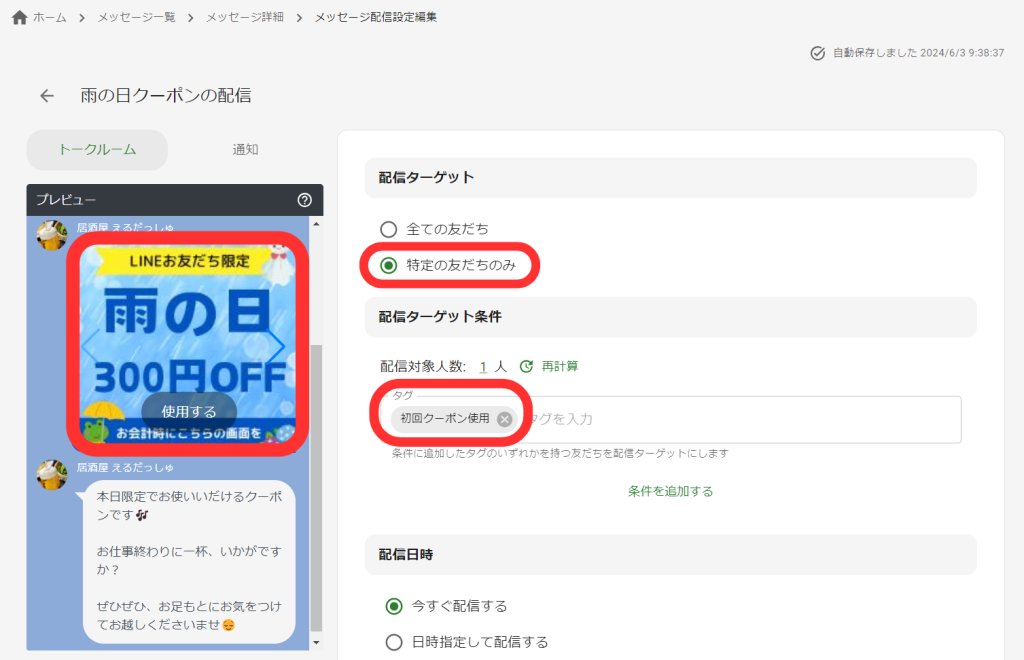1024x660 pixels.
Task: Switch to the 通知 tab
Action: (x=245, y=150)
